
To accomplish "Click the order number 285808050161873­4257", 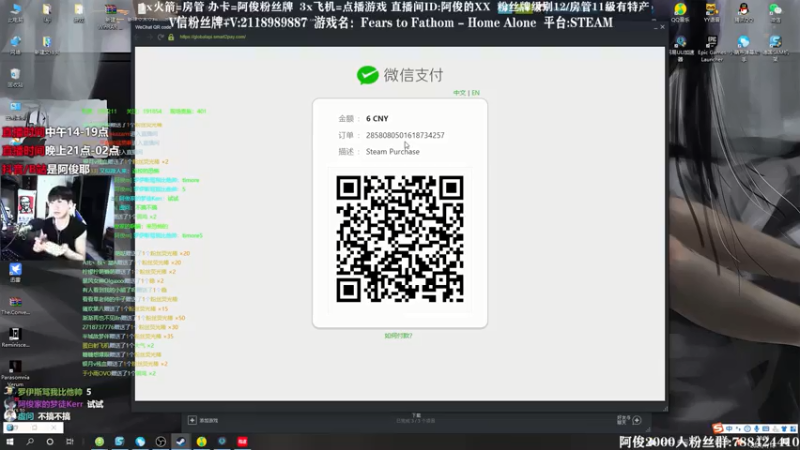I will pyautogui.click(x=405, y=135).
